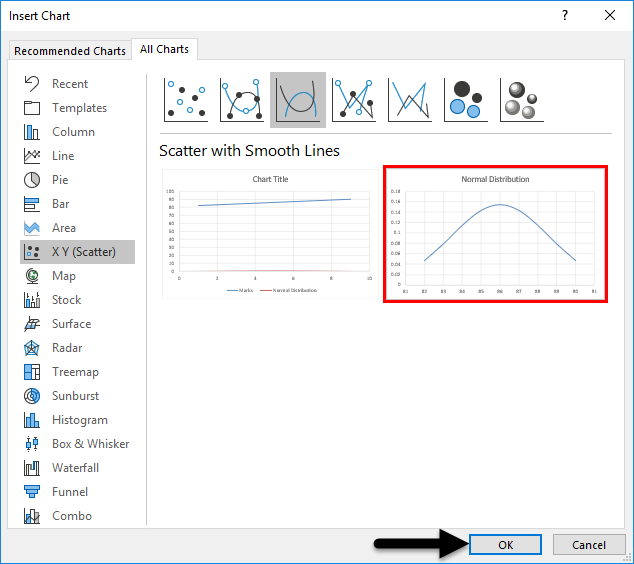Select the Histogram chart icon
Screen dimensions: 634x564
coord(32,420)
